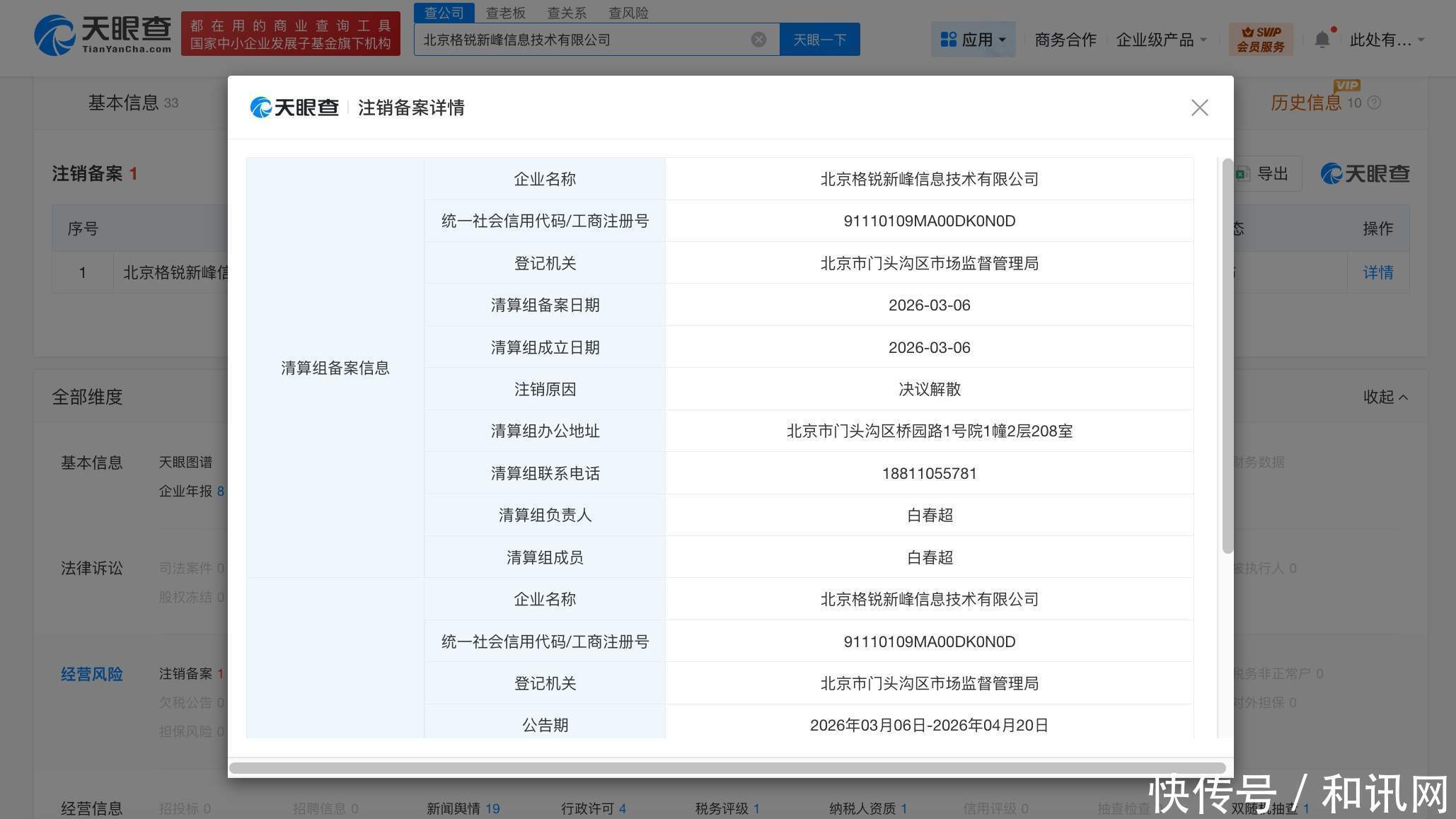Click the 天眼查 logo in dialog header
The image size is (1456, 819).
tap(294, 108)
